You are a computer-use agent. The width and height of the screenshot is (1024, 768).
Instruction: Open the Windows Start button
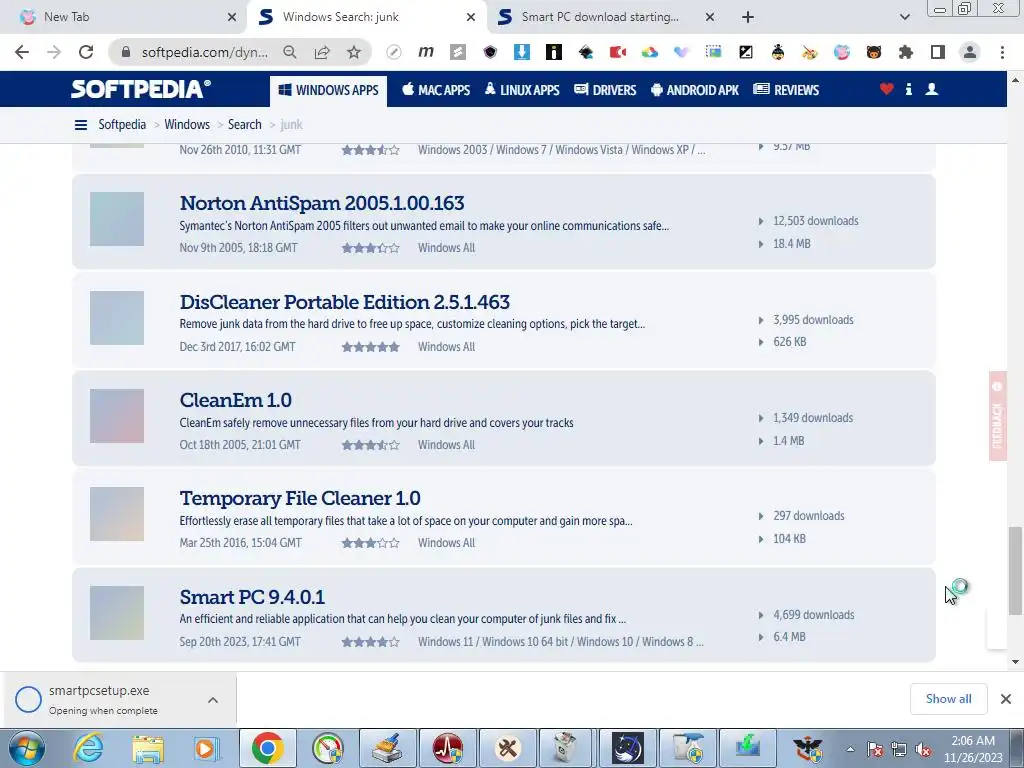tap(26, 748)
